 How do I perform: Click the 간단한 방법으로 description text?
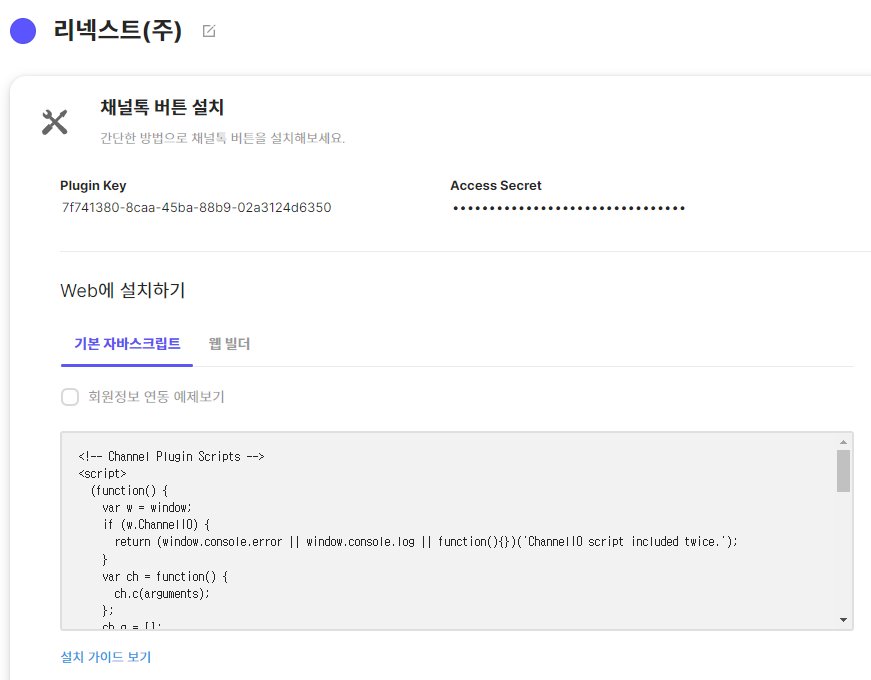(222, 138)
